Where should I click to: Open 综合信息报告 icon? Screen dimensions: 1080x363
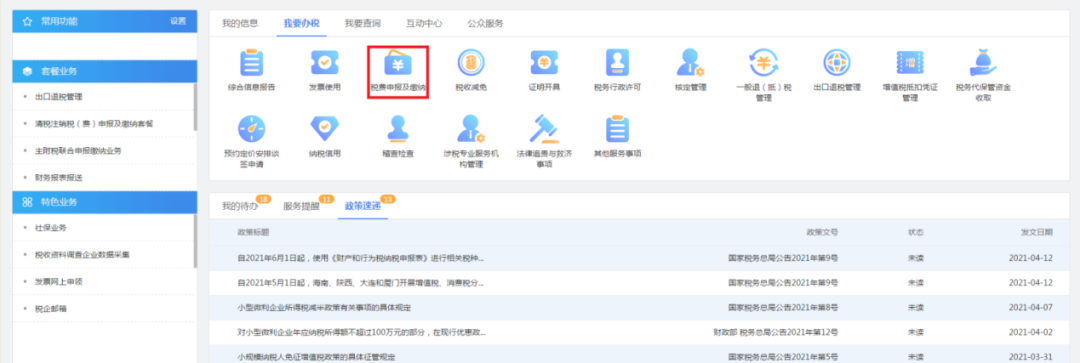tap(251, 63)
